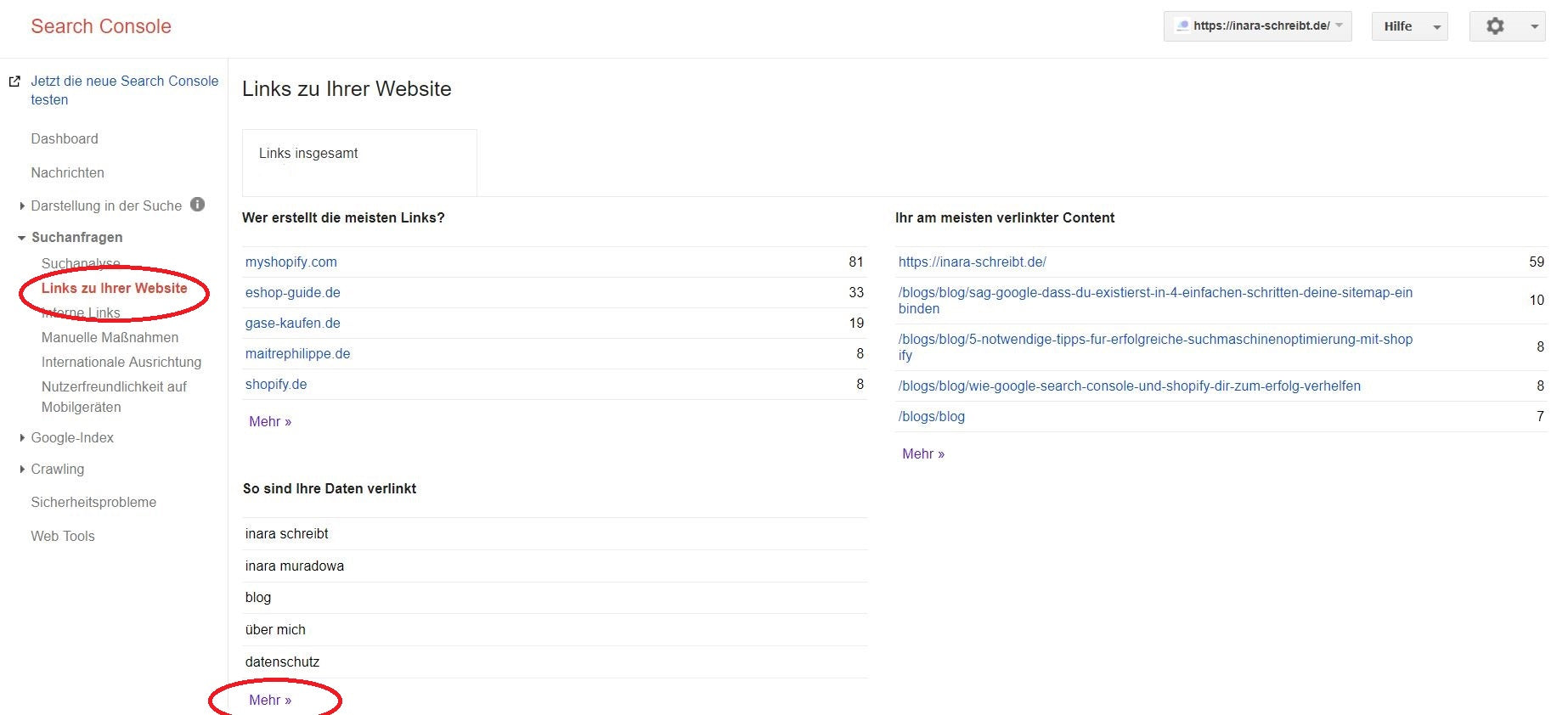Click the count 59 for inara-schreibt.de
Image resolution: width=1568 pixels, height=715 pixels.
pos(1537,262)
